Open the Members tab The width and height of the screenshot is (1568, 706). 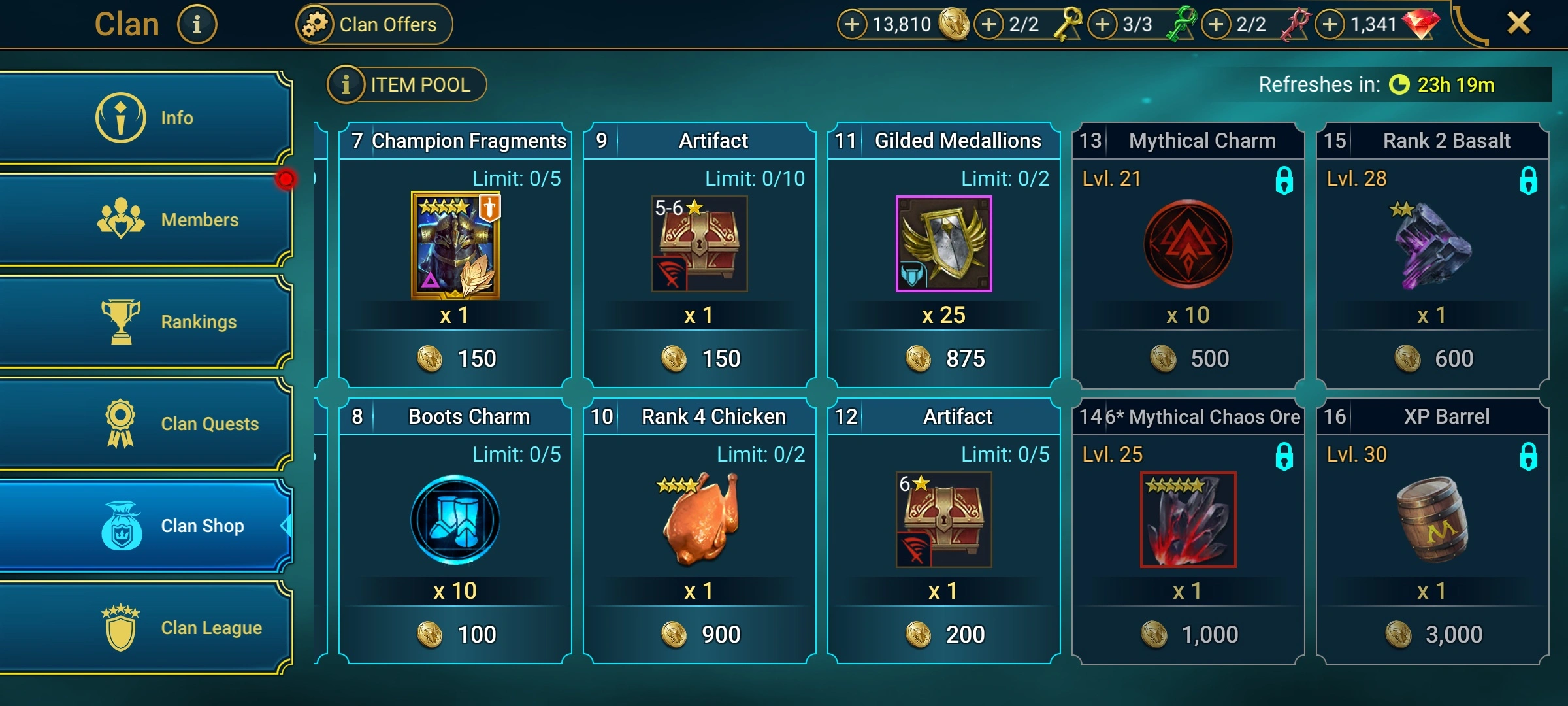[x=145, y=220]
